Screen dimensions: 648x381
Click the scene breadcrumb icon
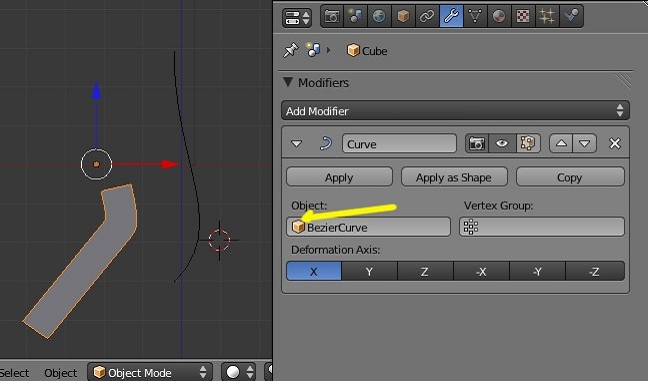pyautogui.click(x=313, y=50)
